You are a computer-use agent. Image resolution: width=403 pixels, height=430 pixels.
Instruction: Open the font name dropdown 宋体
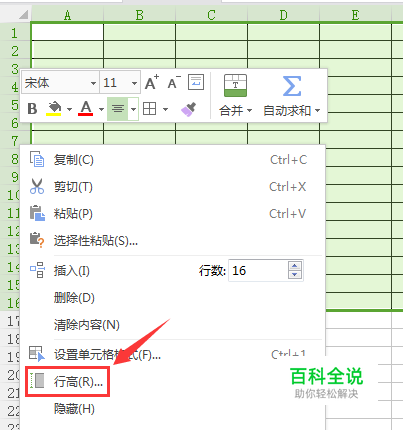(x=93, y=83)
